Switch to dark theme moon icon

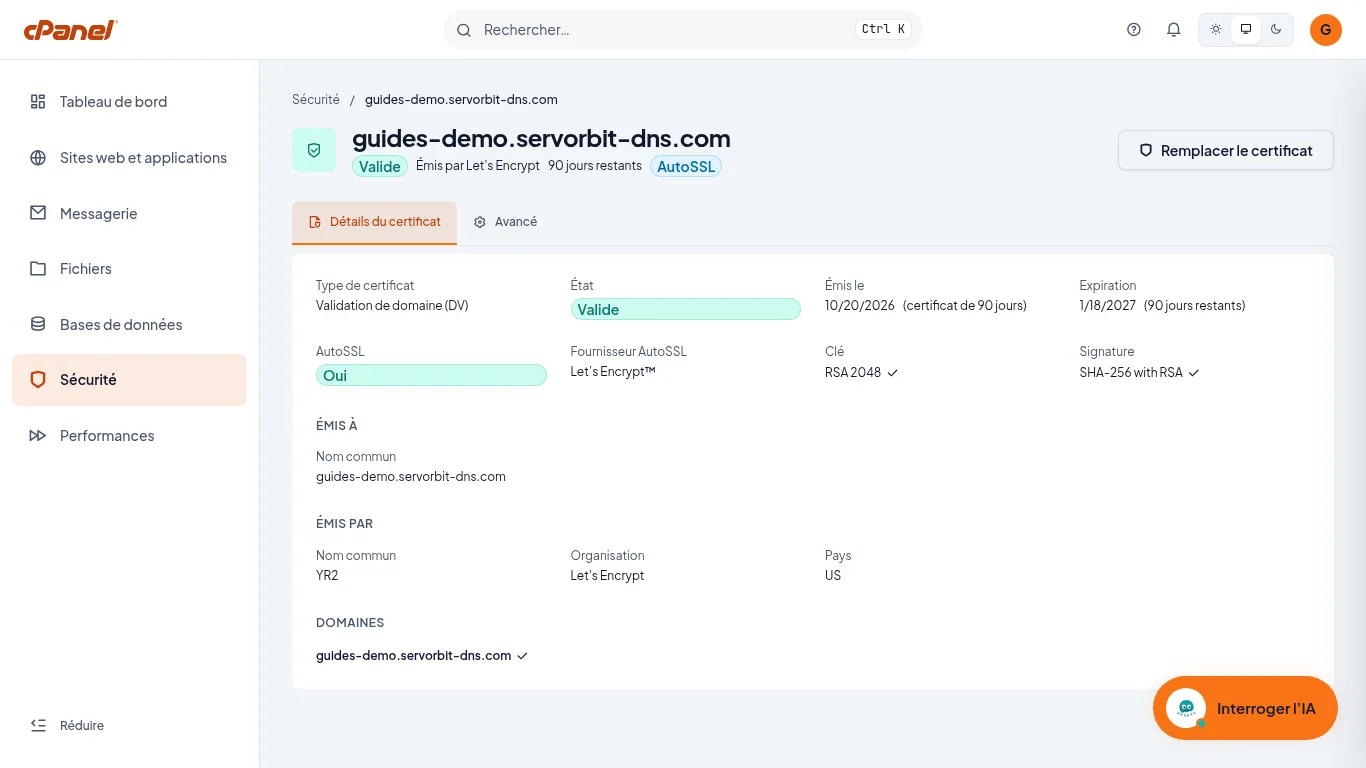[x=1276, y=30]
